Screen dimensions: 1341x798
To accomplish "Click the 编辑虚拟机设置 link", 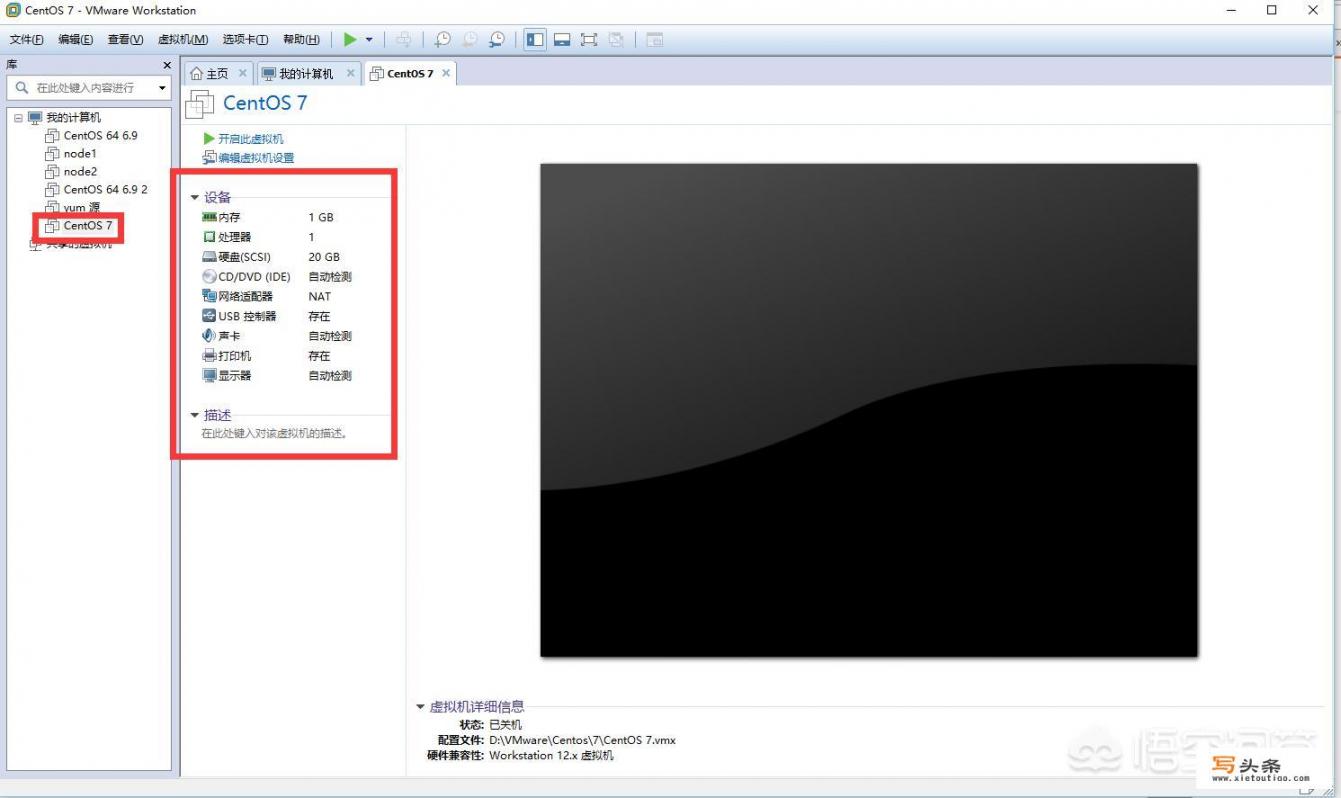I will [256, 158].
